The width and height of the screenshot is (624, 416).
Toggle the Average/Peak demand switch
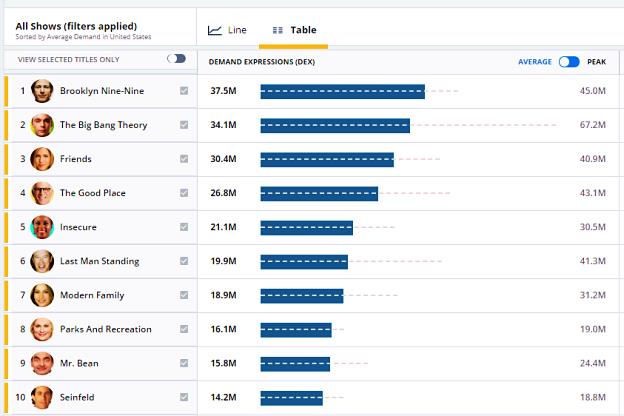pos(569,62)
